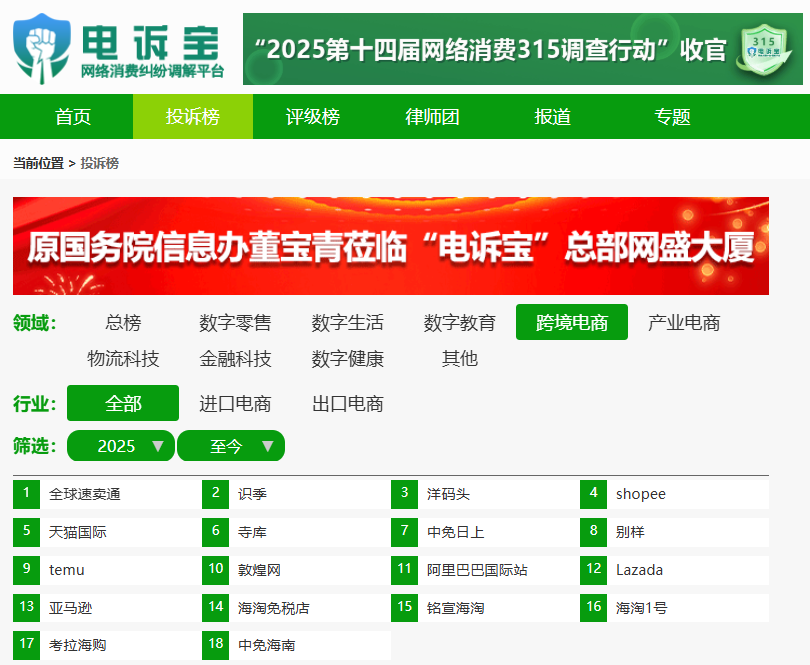Open rank 15 铭宣海淘
Screen dimensions: 810x665
point(486,608)
